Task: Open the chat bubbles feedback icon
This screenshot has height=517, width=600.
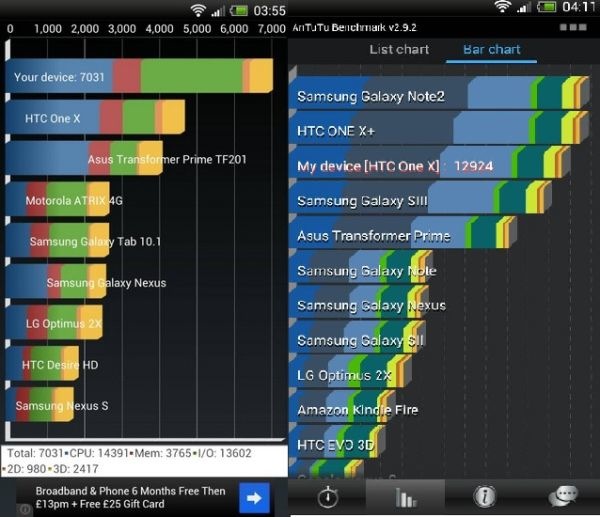Action: click(x=562, y=496)
